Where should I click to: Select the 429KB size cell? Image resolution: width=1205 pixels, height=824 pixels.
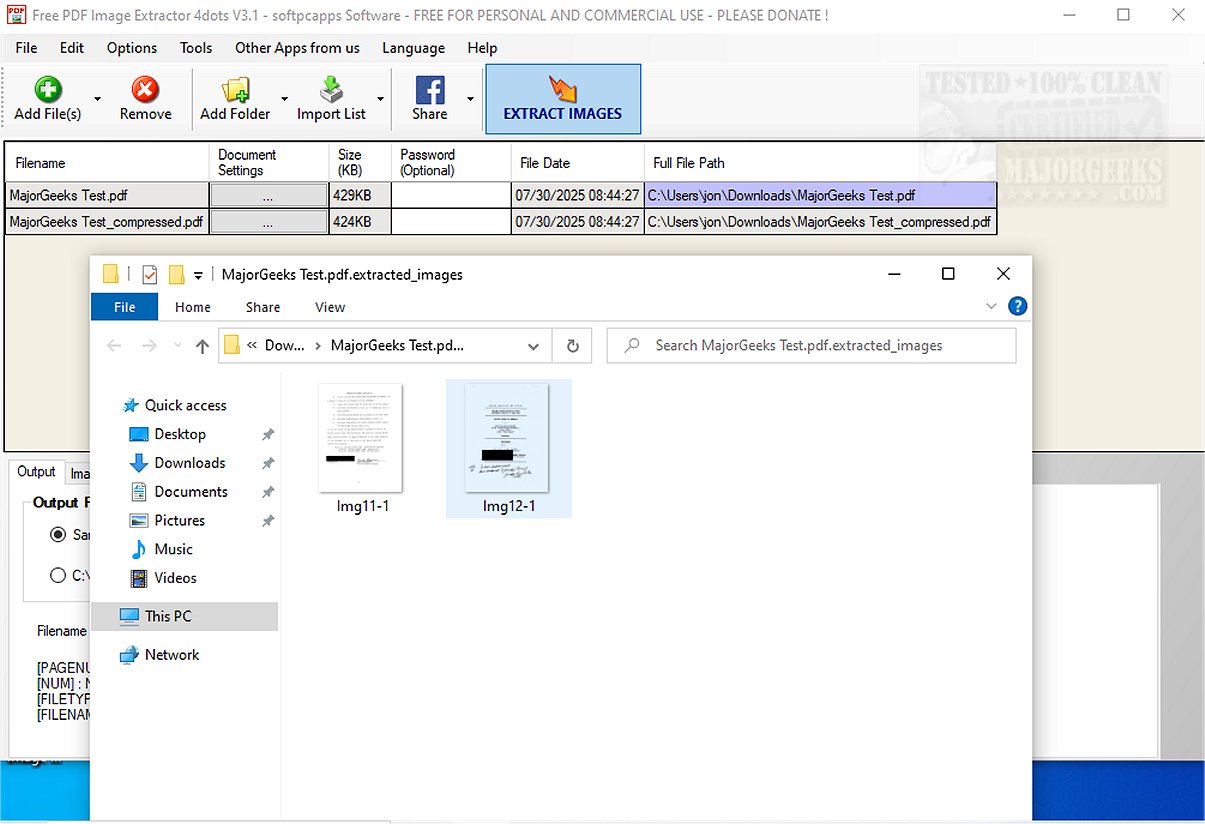click(360, 196)
